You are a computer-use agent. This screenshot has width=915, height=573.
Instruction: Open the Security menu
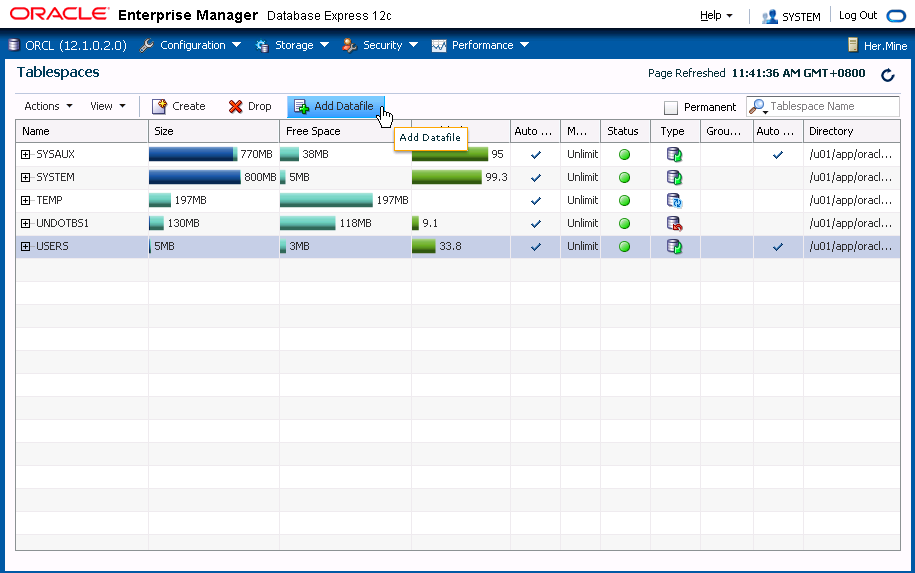(380, 45)
